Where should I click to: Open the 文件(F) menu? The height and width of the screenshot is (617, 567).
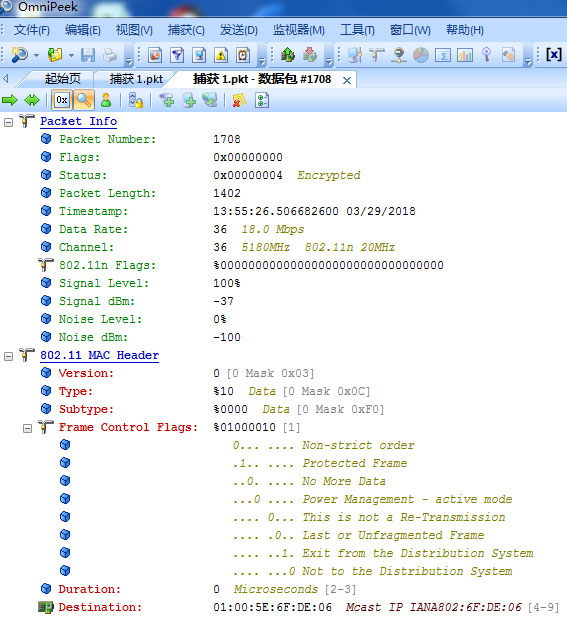point(31,30)
